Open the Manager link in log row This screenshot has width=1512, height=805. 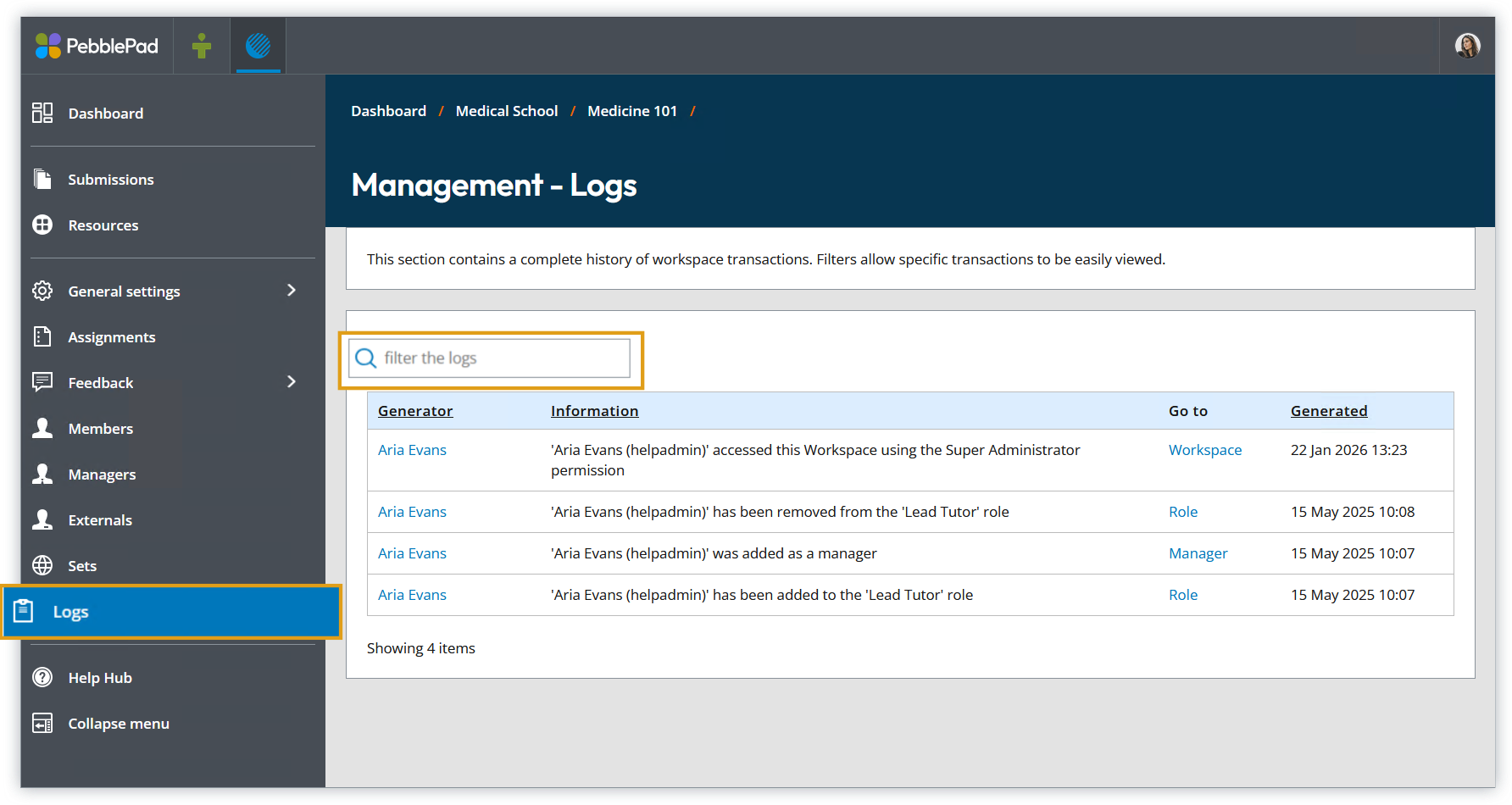pos(1198,553)
